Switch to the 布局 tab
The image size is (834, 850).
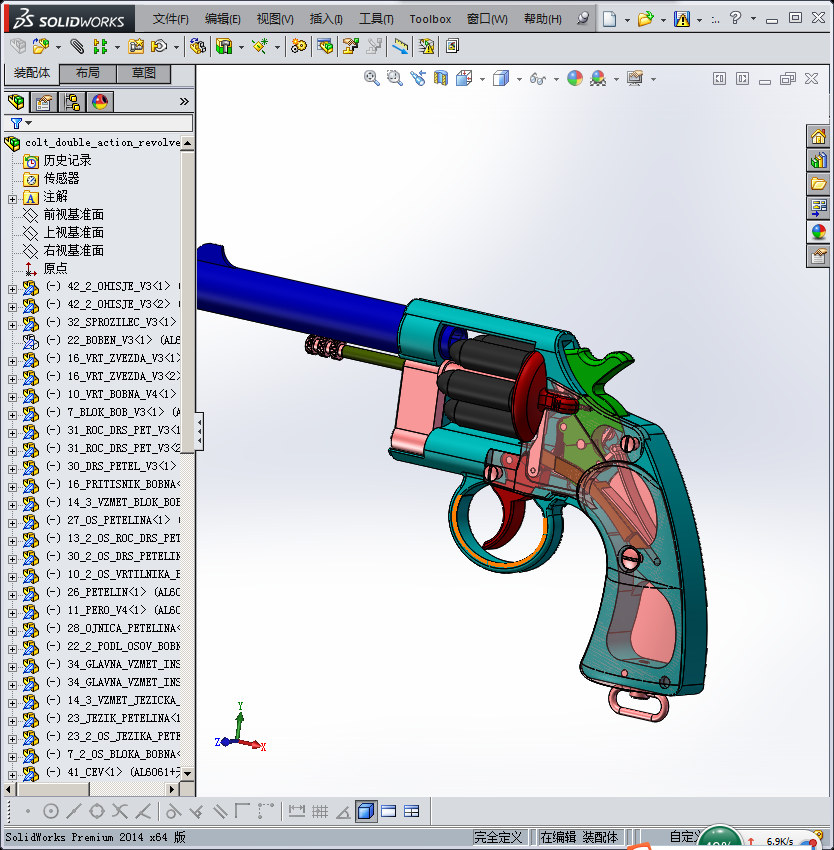coord(88,73)
